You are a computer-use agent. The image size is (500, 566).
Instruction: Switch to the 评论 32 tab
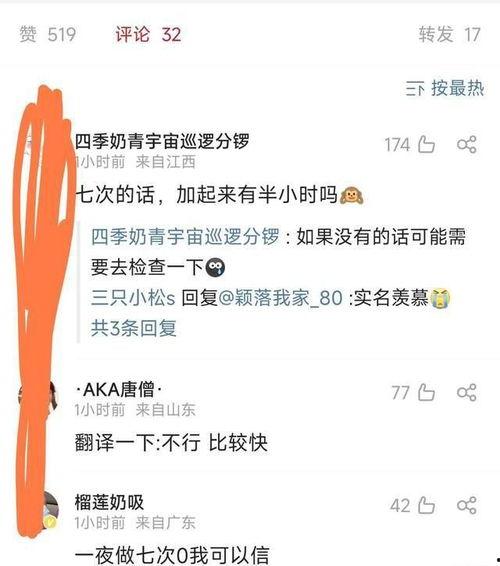click(x=148, y=35)
